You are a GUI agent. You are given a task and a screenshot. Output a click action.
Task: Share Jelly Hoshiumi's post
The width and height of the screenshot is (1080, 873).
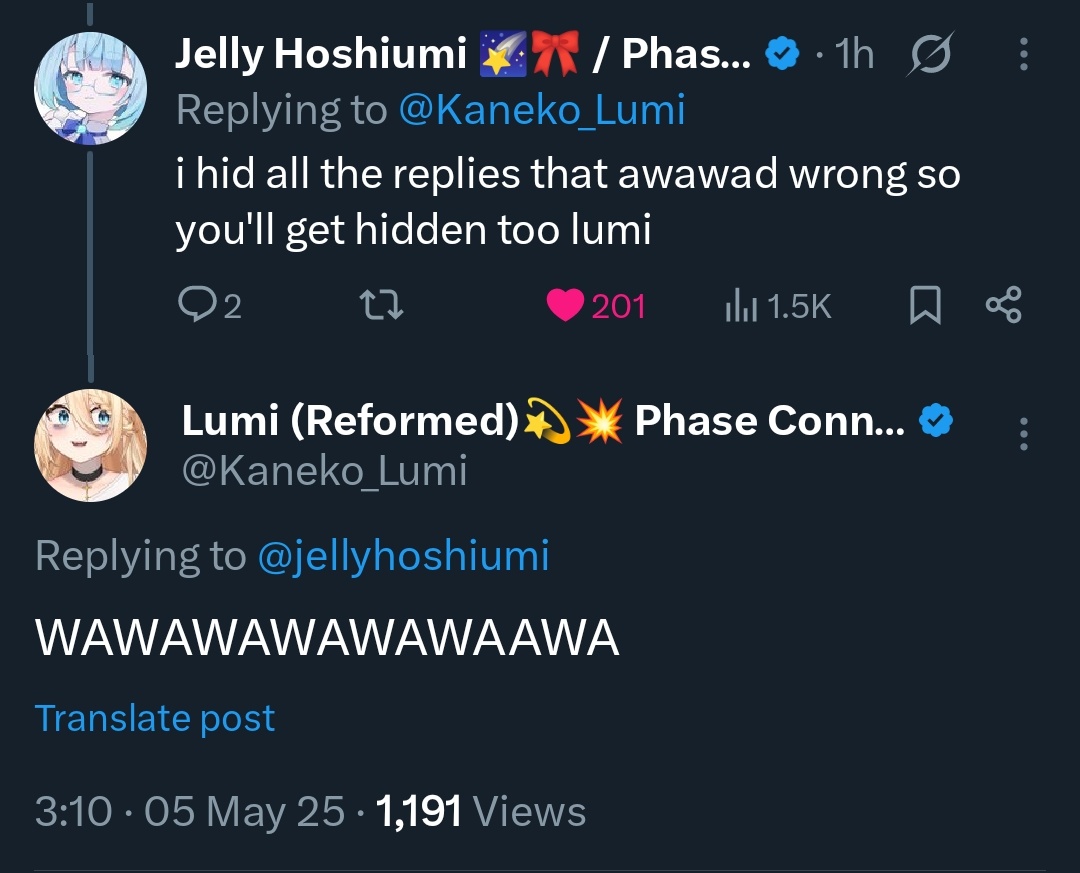point(1003,306)
